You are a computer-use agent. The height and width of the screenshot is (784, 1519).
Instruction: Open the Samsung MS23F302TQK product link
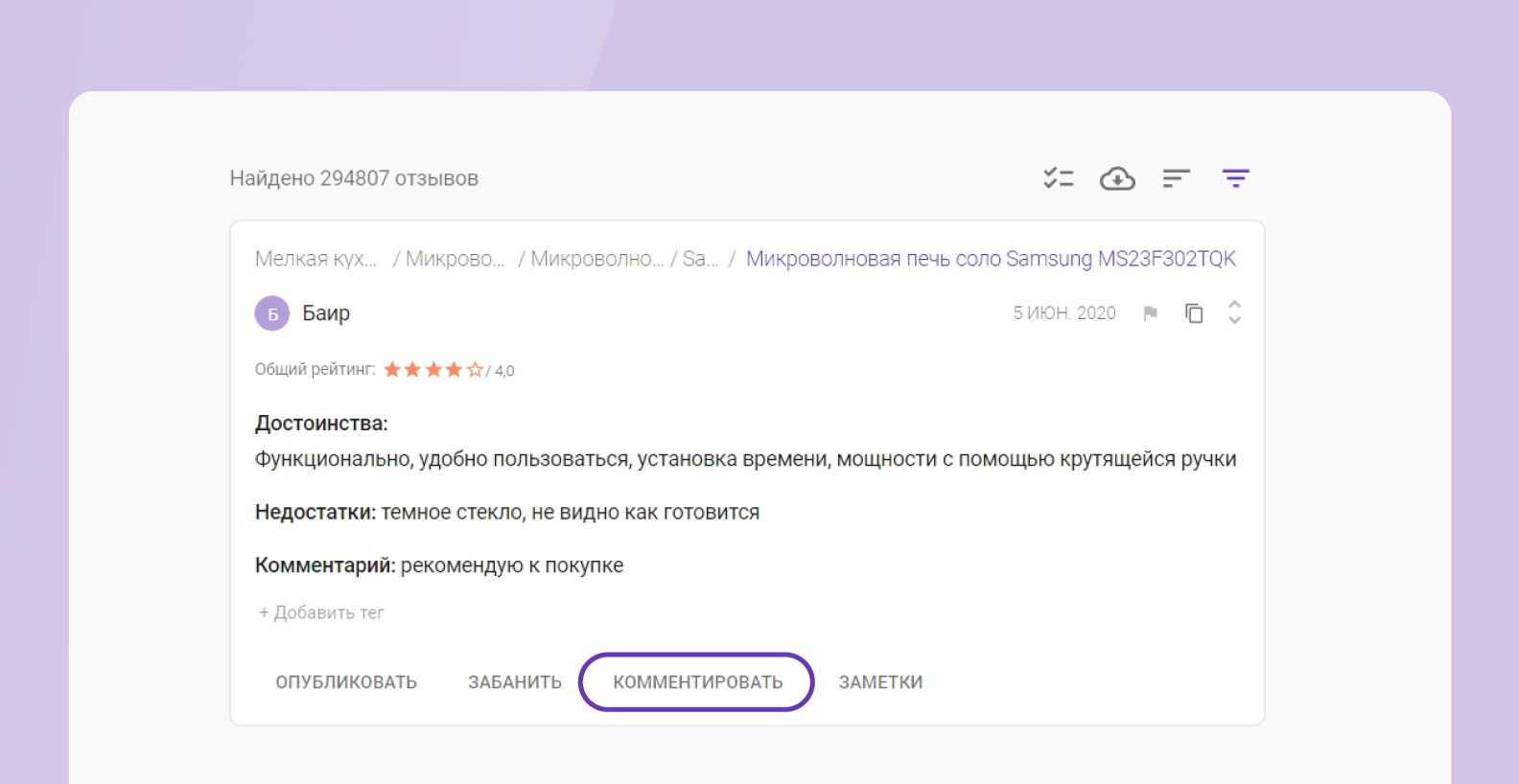pyautogui.click(x=991, y=259)
